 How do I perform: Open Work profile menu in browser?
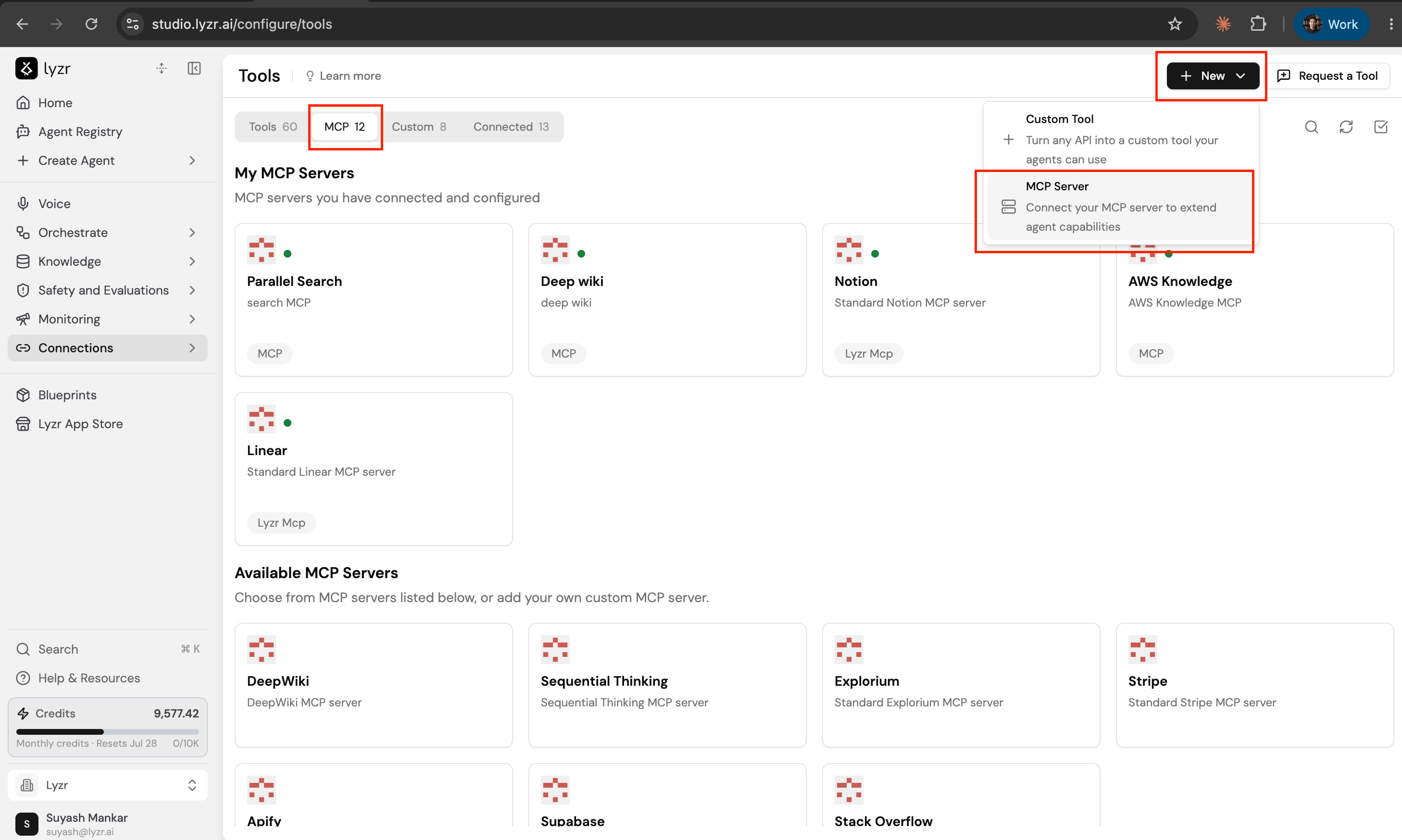tap(1331, 24)
